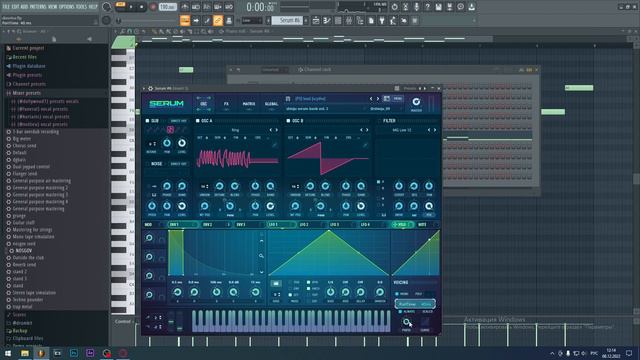Click Serum's MENU button
640x360 pixels.
[398, 99]
